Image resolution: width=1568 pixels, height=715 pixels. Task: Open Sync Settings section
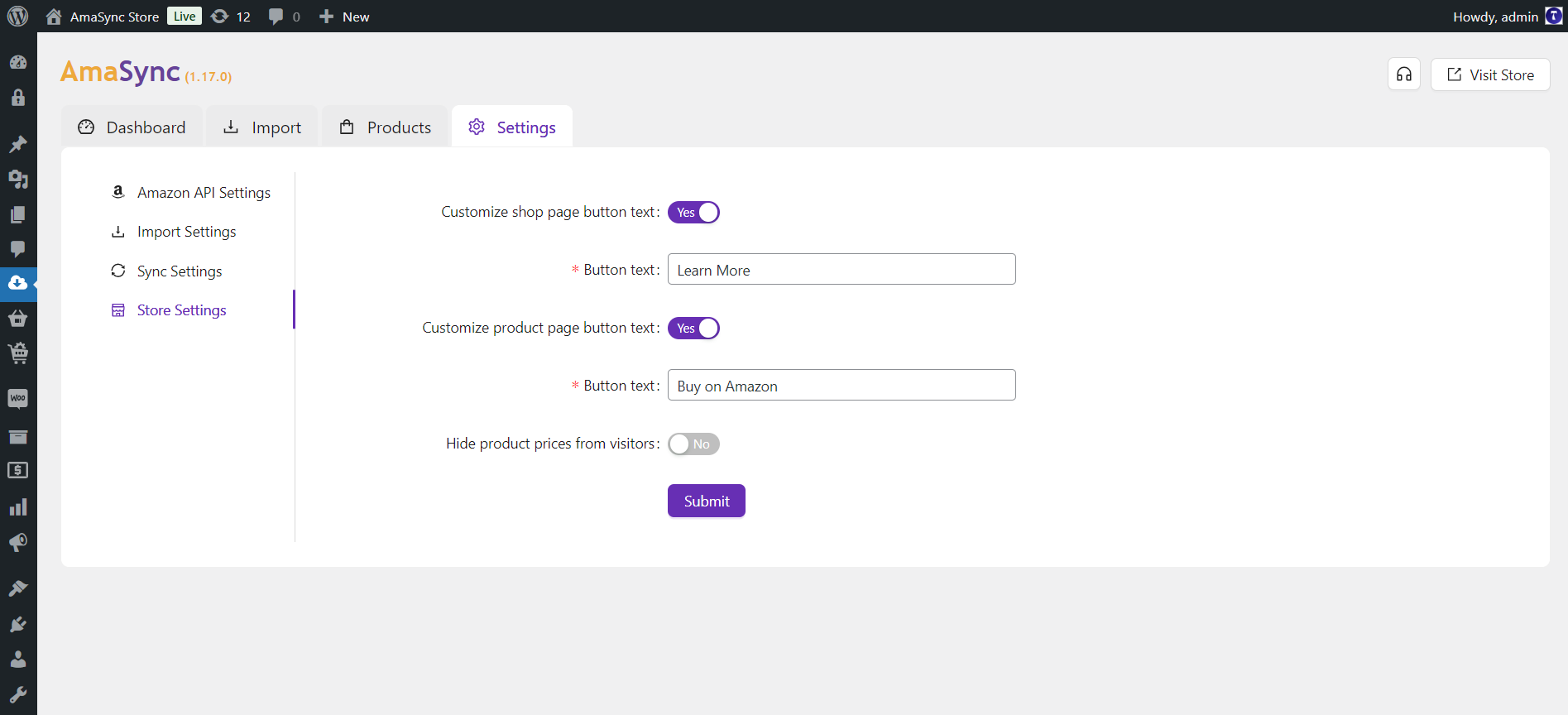coord(166,271)
